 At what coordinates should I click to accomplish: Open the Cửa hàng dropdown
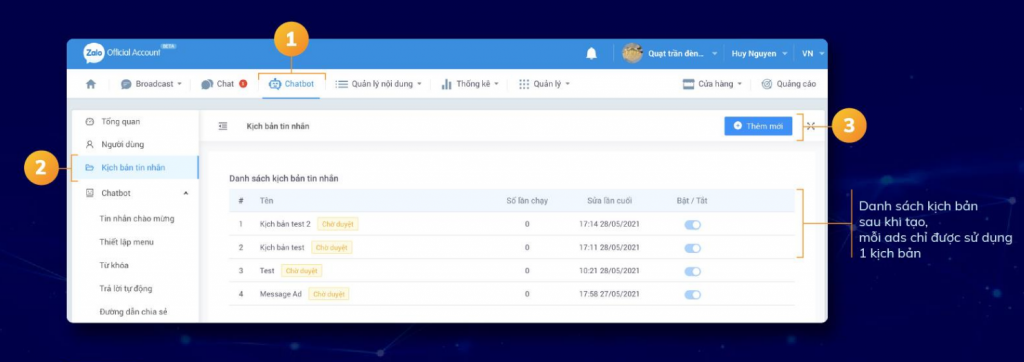click(x=712, y=84)
